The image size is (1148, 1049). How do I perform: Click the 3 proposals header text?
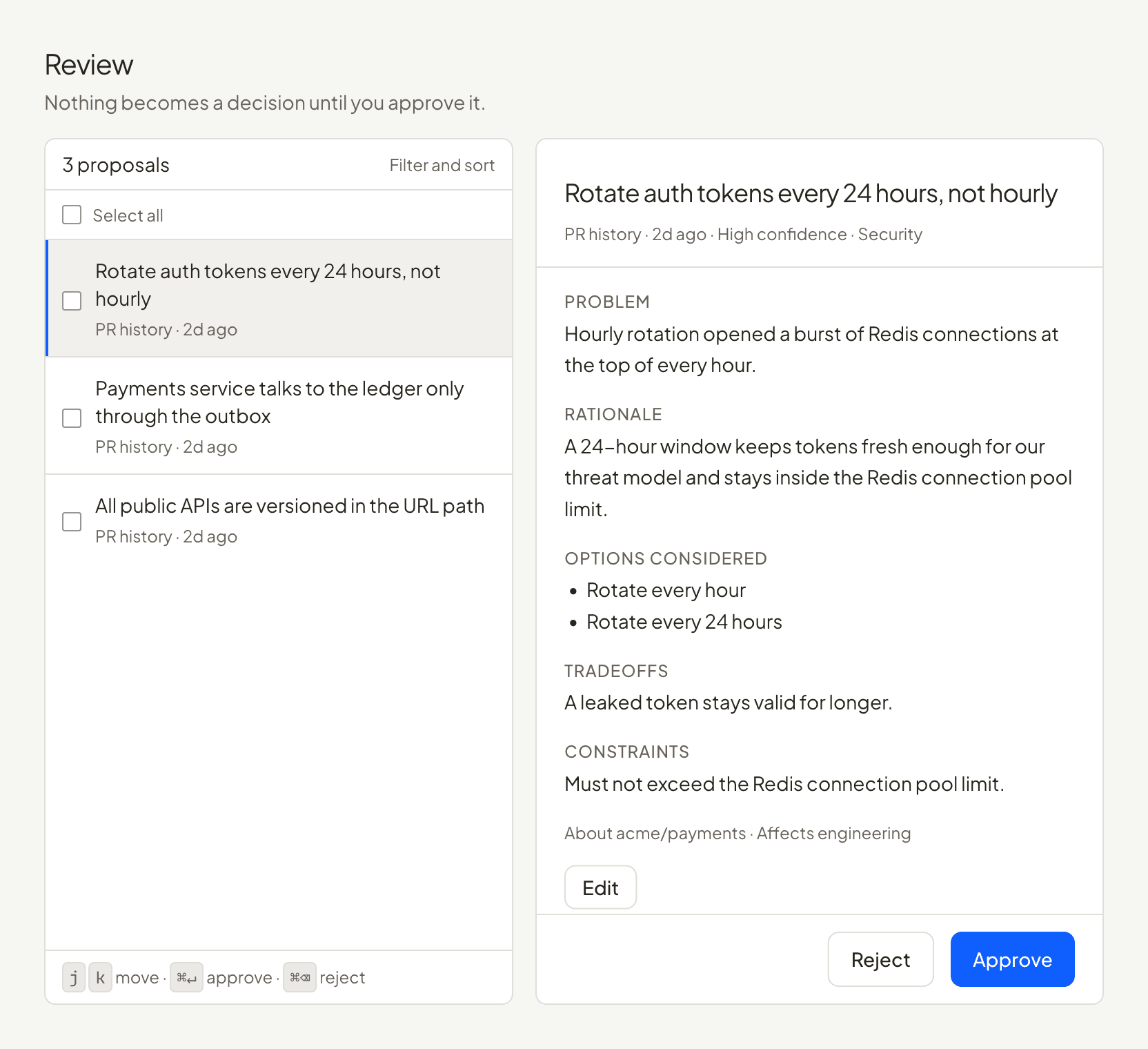point(116,165)
